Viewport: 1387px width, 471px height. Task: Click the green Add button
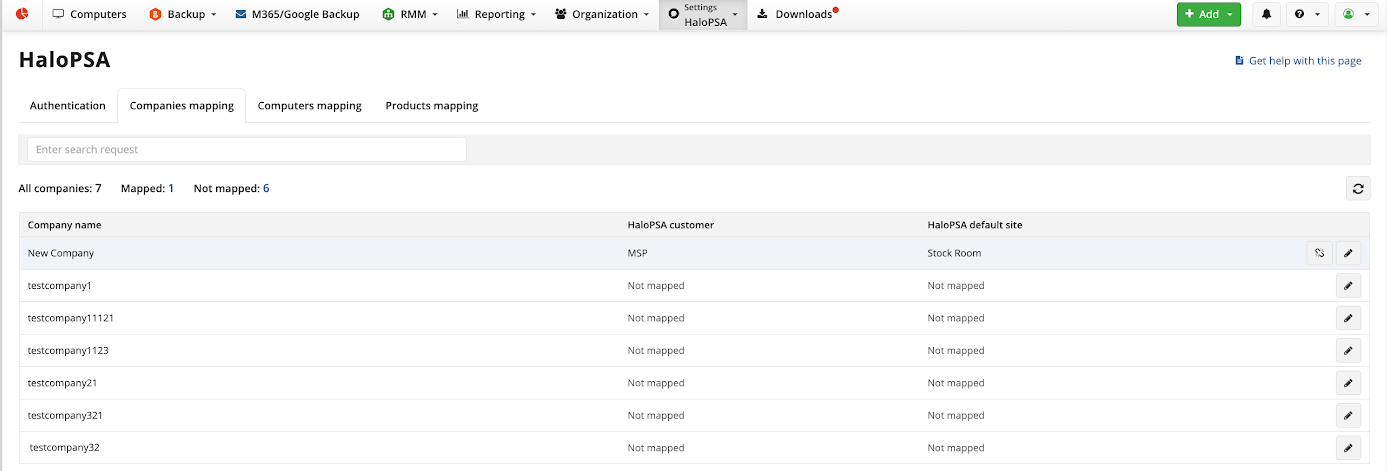tap(1208, 14)
